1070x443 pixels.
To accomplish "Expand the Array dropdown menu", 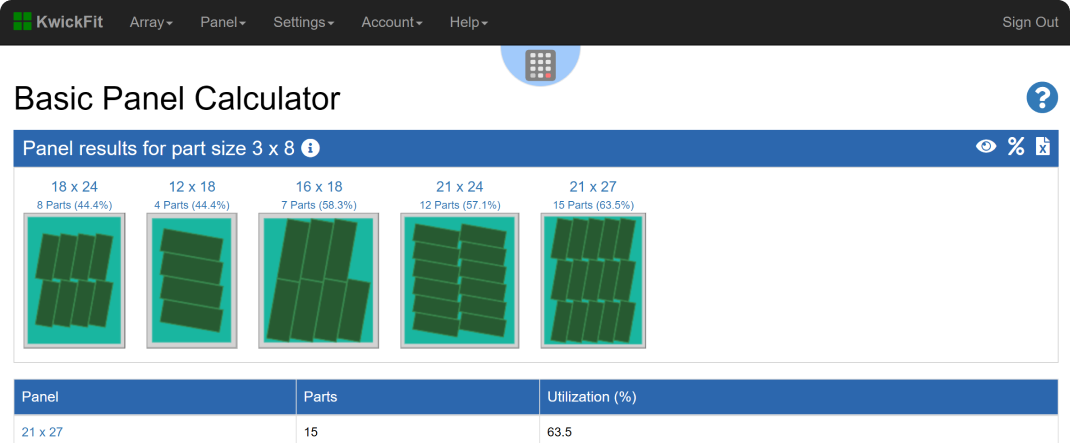I will pyautogui.click(x=151, y=22).
